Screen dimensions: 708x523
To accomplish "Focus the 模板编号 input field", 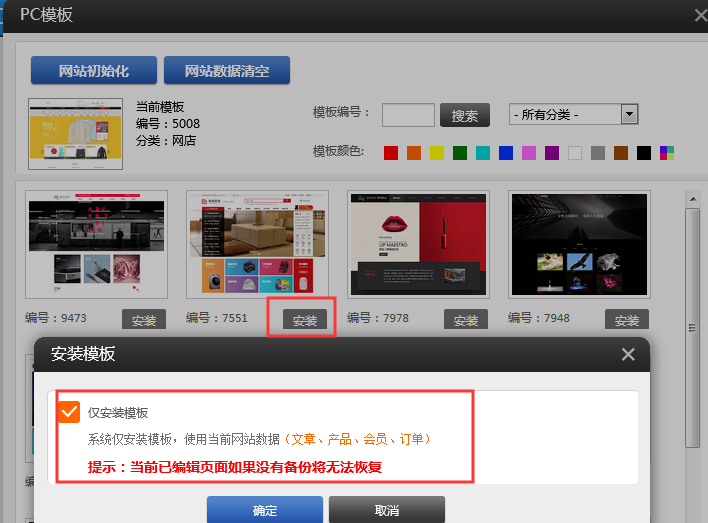I will tap(408, 115).
